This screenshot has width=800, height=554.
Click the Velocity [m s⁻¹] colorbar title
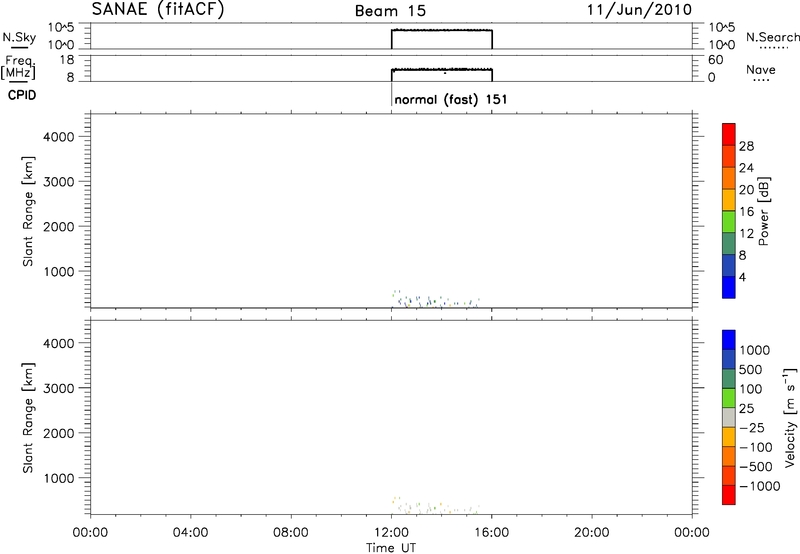pyautogui.click(x=790, y=417)
